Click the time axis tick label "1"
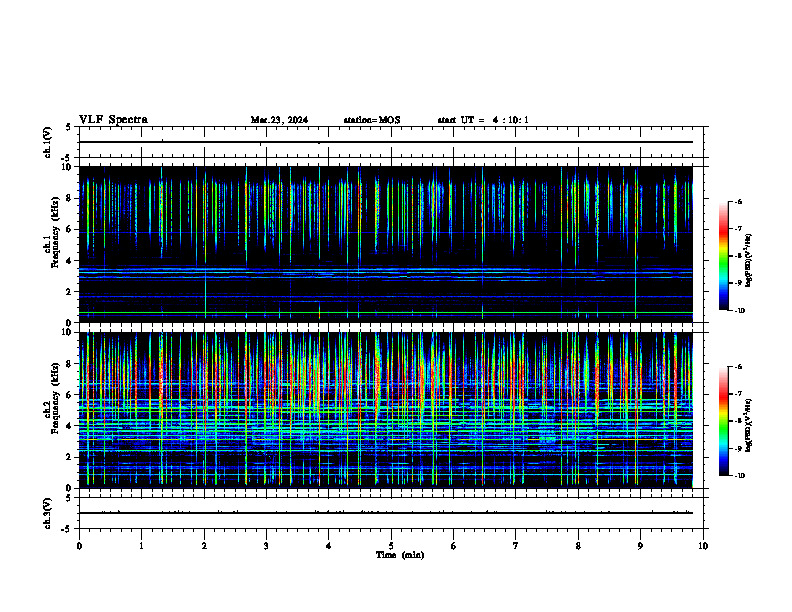Screen dimensions: 792x612 pos(141,546)
